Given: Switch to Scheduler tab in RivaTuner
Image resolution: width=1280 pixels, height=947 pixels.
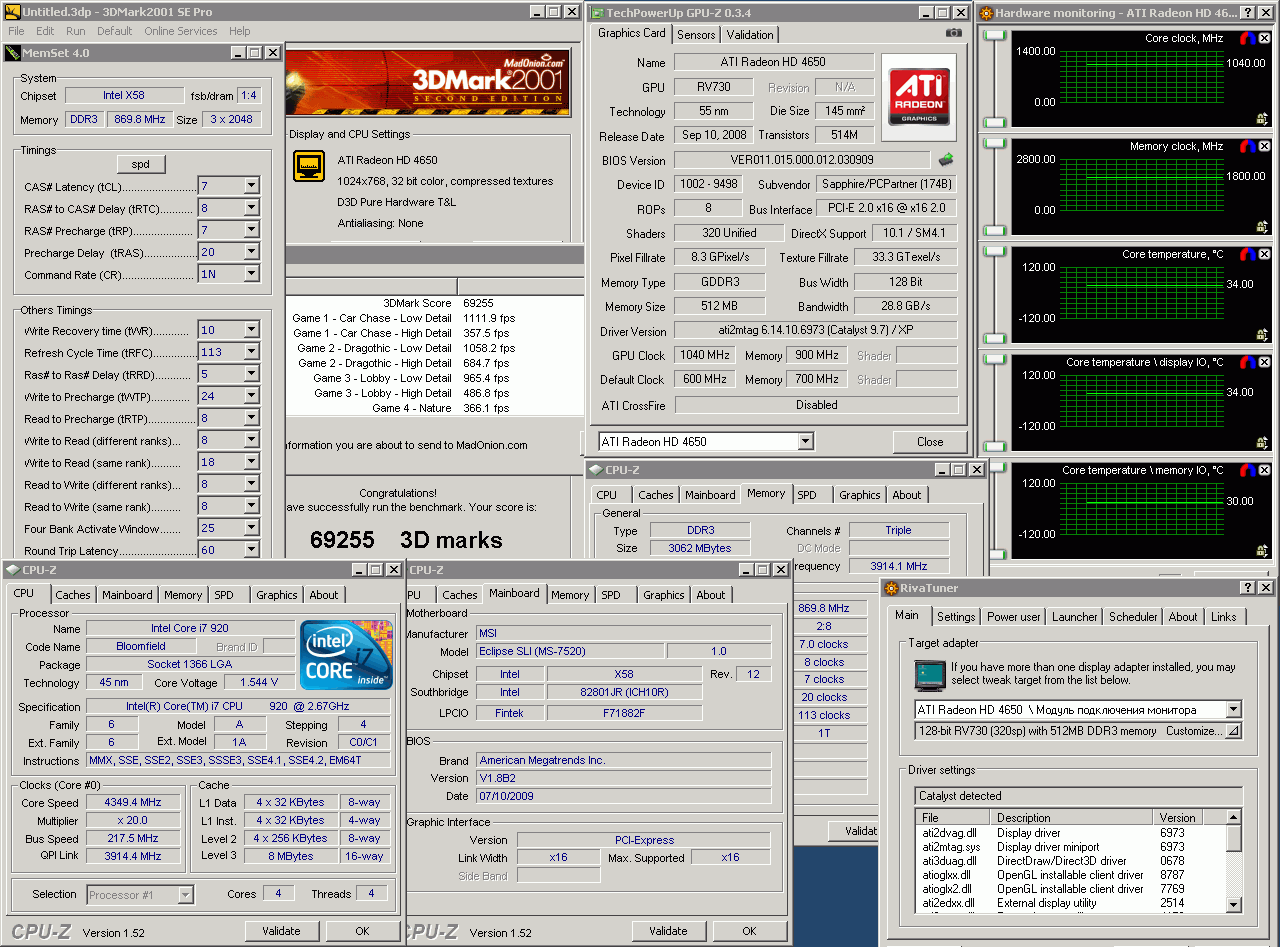Looking at the screenshot, I should 1133,617.
